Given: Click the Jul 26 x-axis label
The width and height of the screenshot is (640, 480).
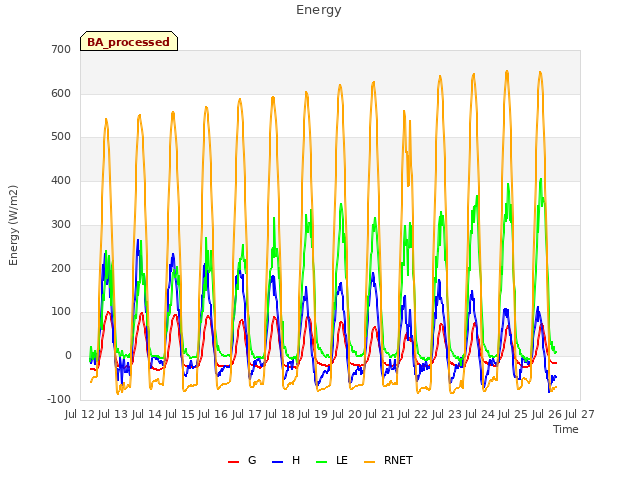Looking at the screenshot, I should 547,415.
